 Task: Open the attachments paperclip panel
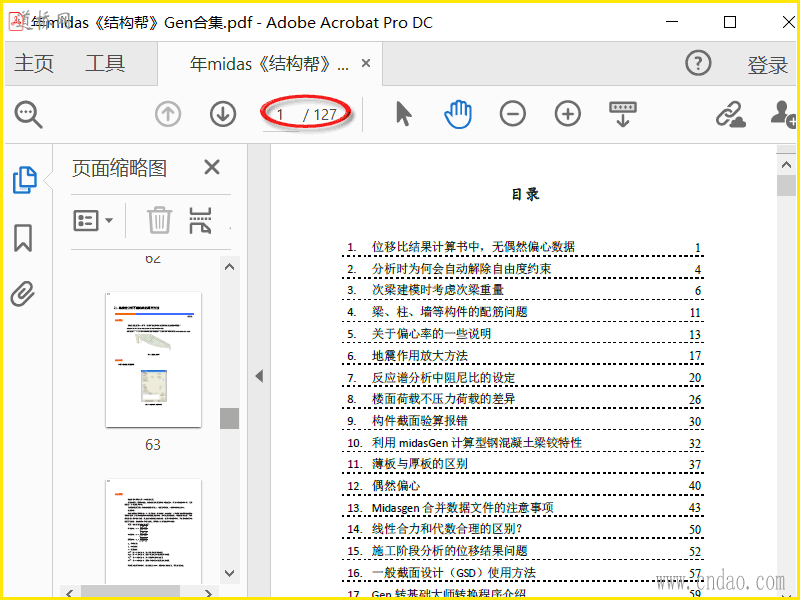pyautogui.click(x=23, y=293)
